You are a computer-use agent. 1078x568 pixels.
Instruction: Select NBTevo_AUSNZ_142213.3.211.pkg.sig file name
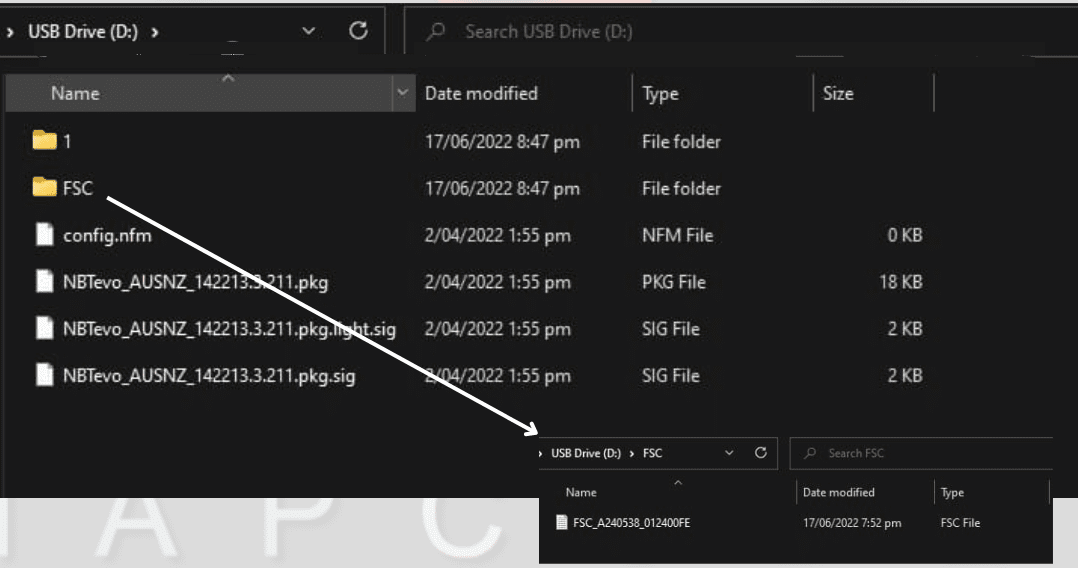[x=209, y=375]
